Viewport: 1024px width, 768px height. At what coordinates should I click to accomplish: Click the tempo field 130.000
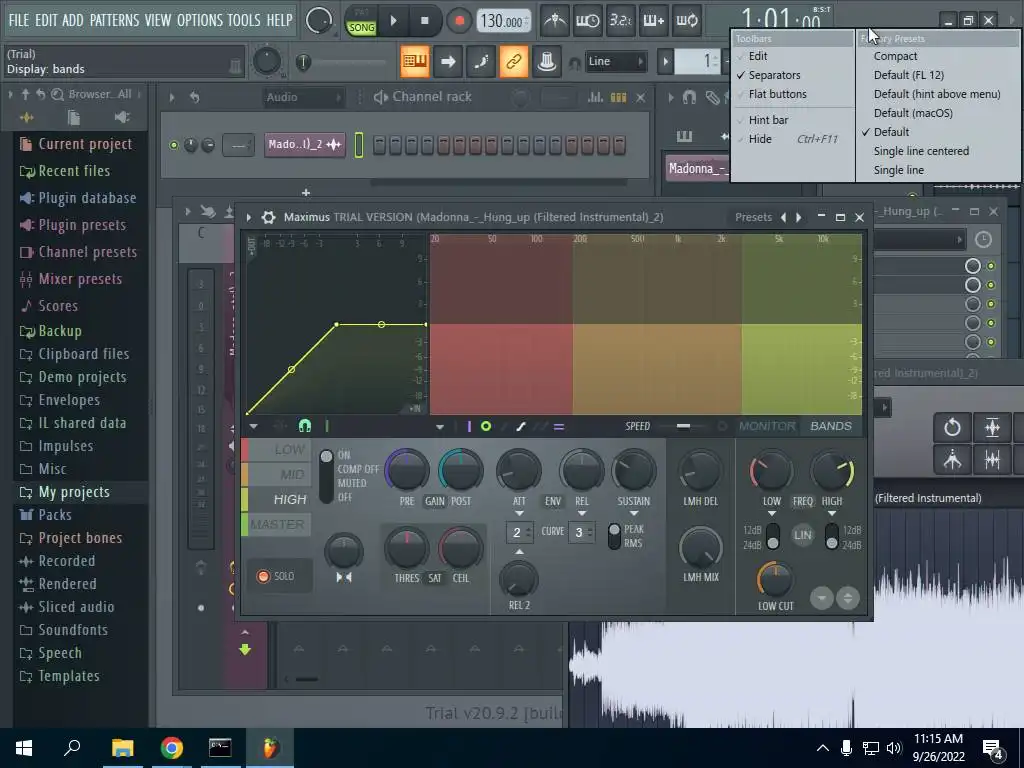pos(502,21)
